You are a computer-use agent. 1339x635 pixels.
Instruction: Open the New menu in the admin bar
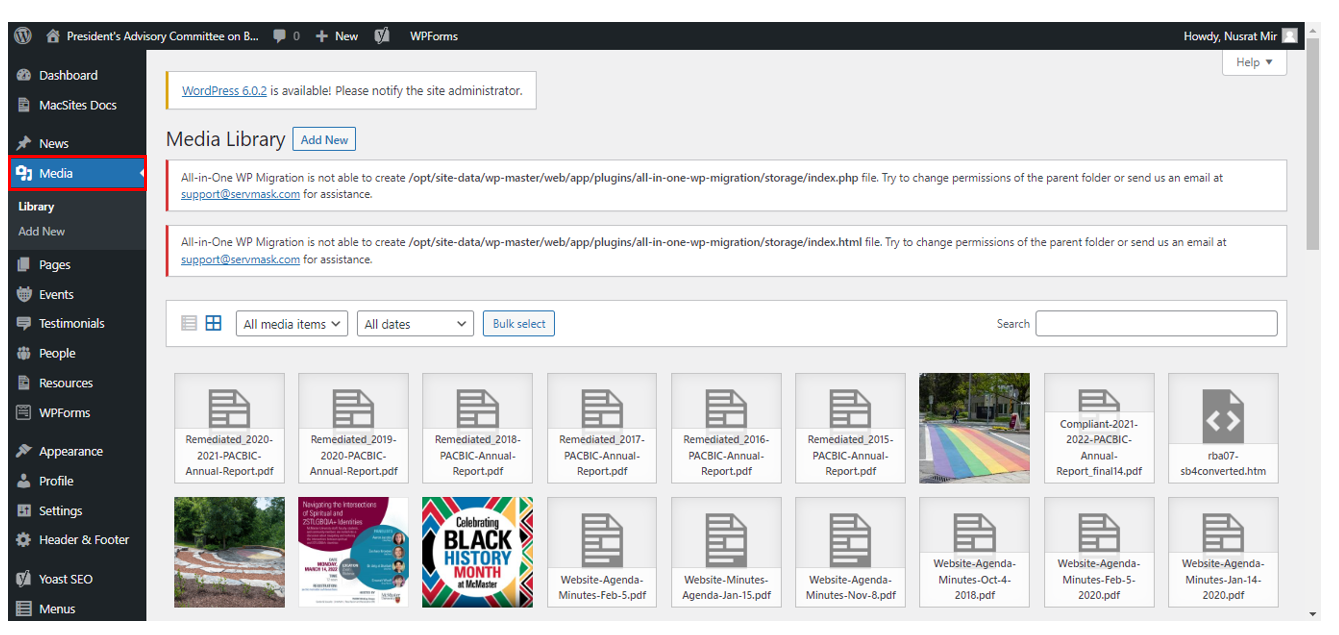tap(336, 36)
